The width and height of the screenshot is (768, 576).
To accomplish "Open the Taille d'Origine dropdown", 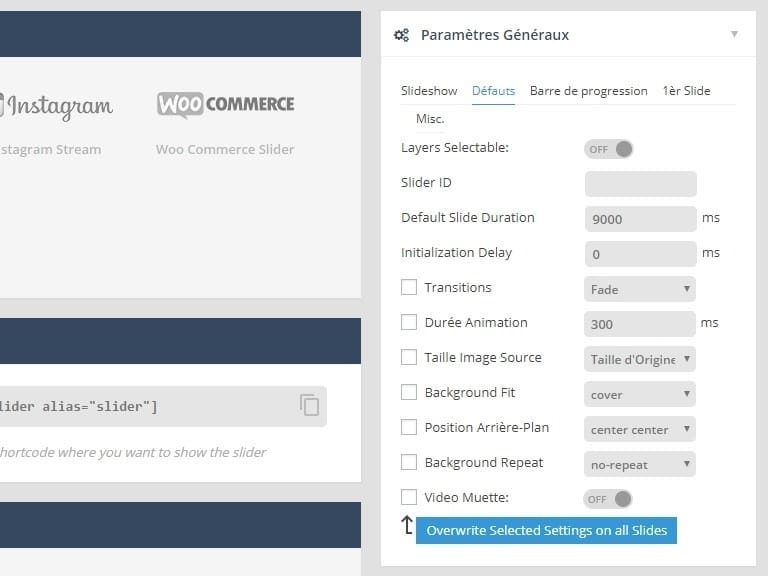I will coord(640,359).
